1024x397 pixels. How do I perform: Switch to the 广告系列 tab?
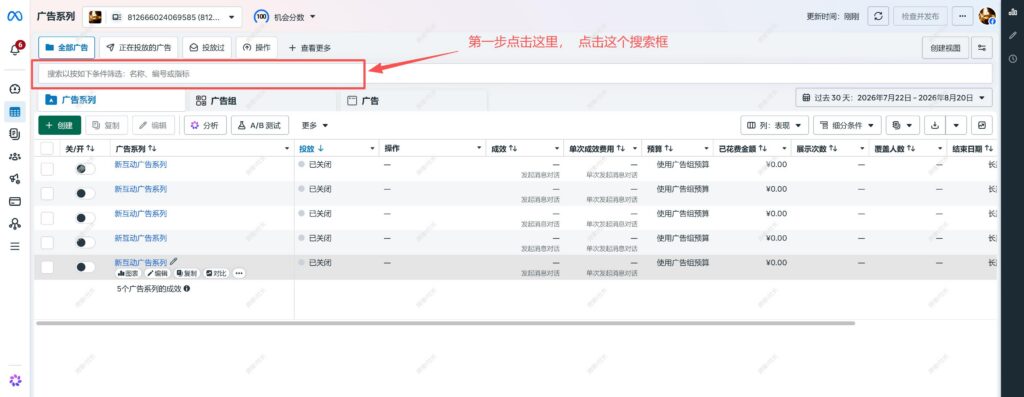coord(110,100)
